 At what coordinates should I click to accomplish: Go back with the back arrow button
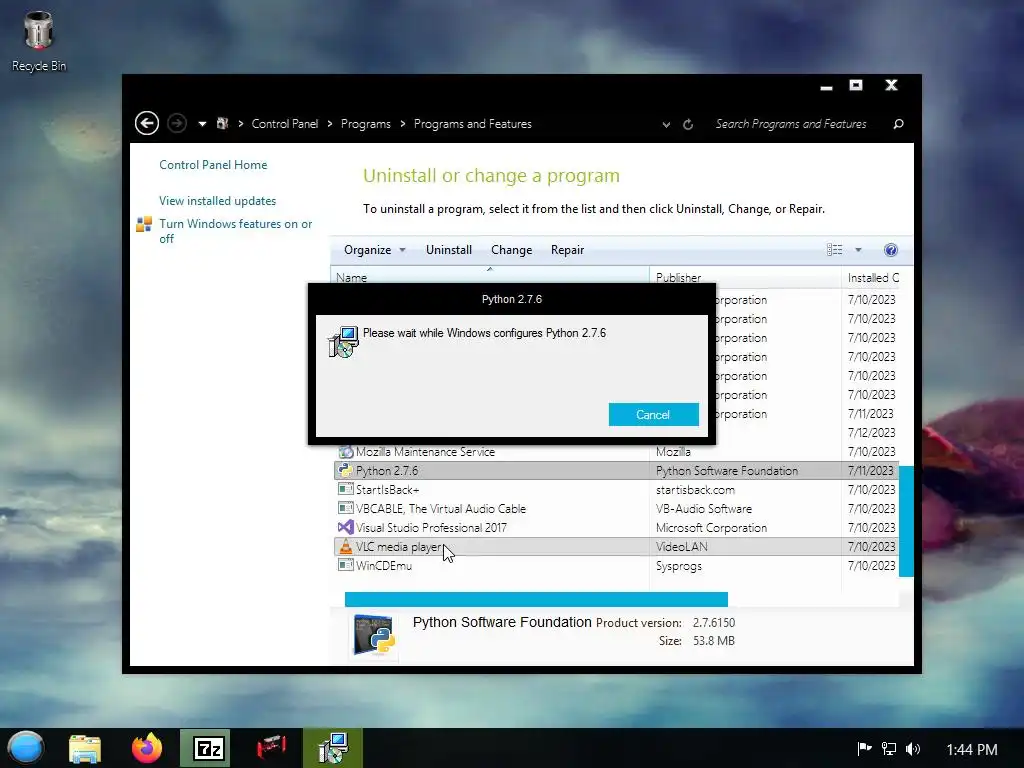(146, 123)
